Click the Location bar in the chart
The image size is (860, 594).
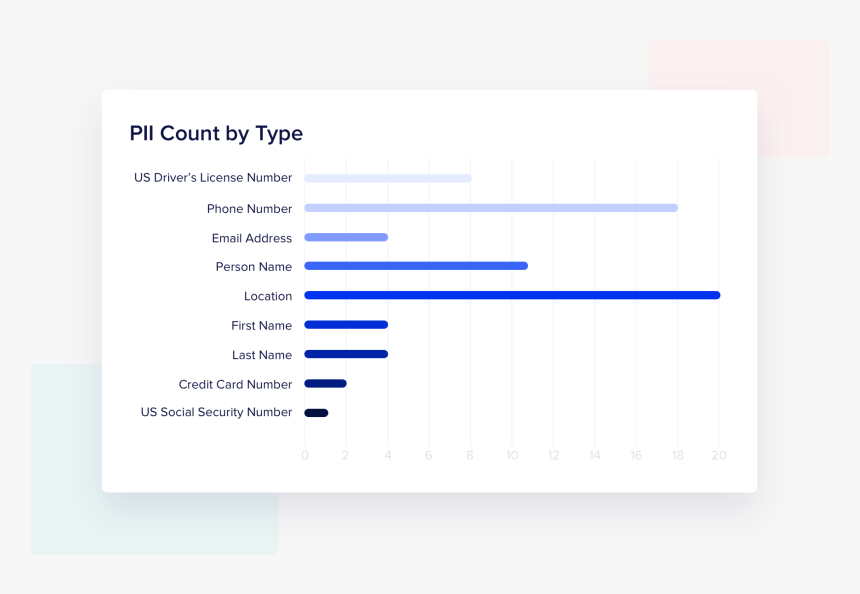click(512, 295)
